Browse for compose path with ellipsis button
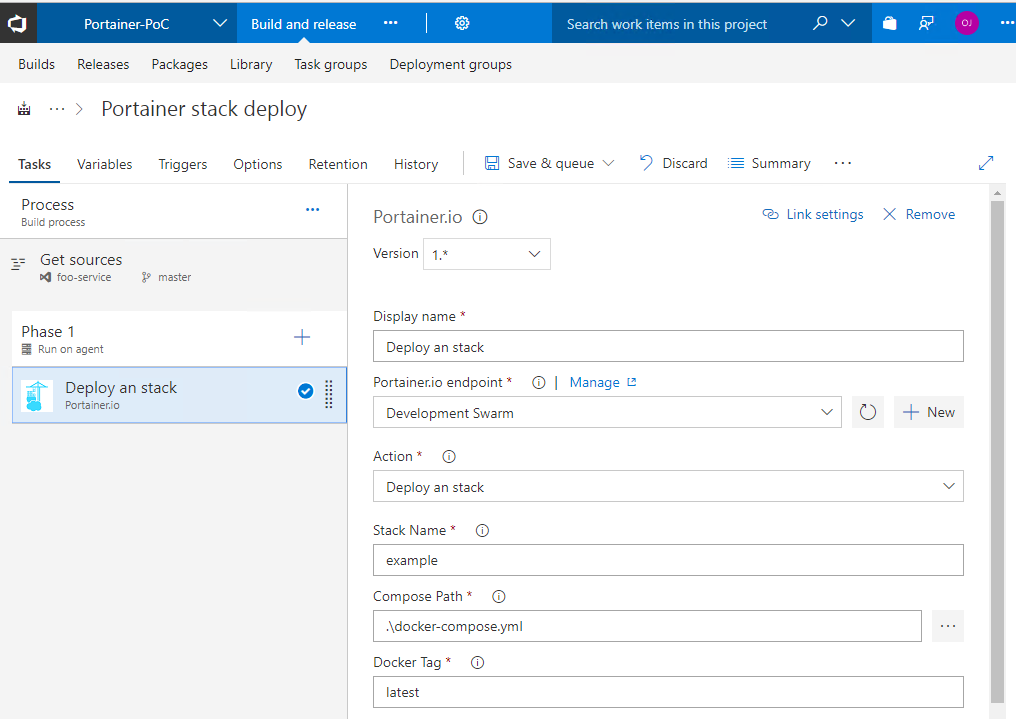This screenshot has width=1016, height=719. (x=947, y=626)
